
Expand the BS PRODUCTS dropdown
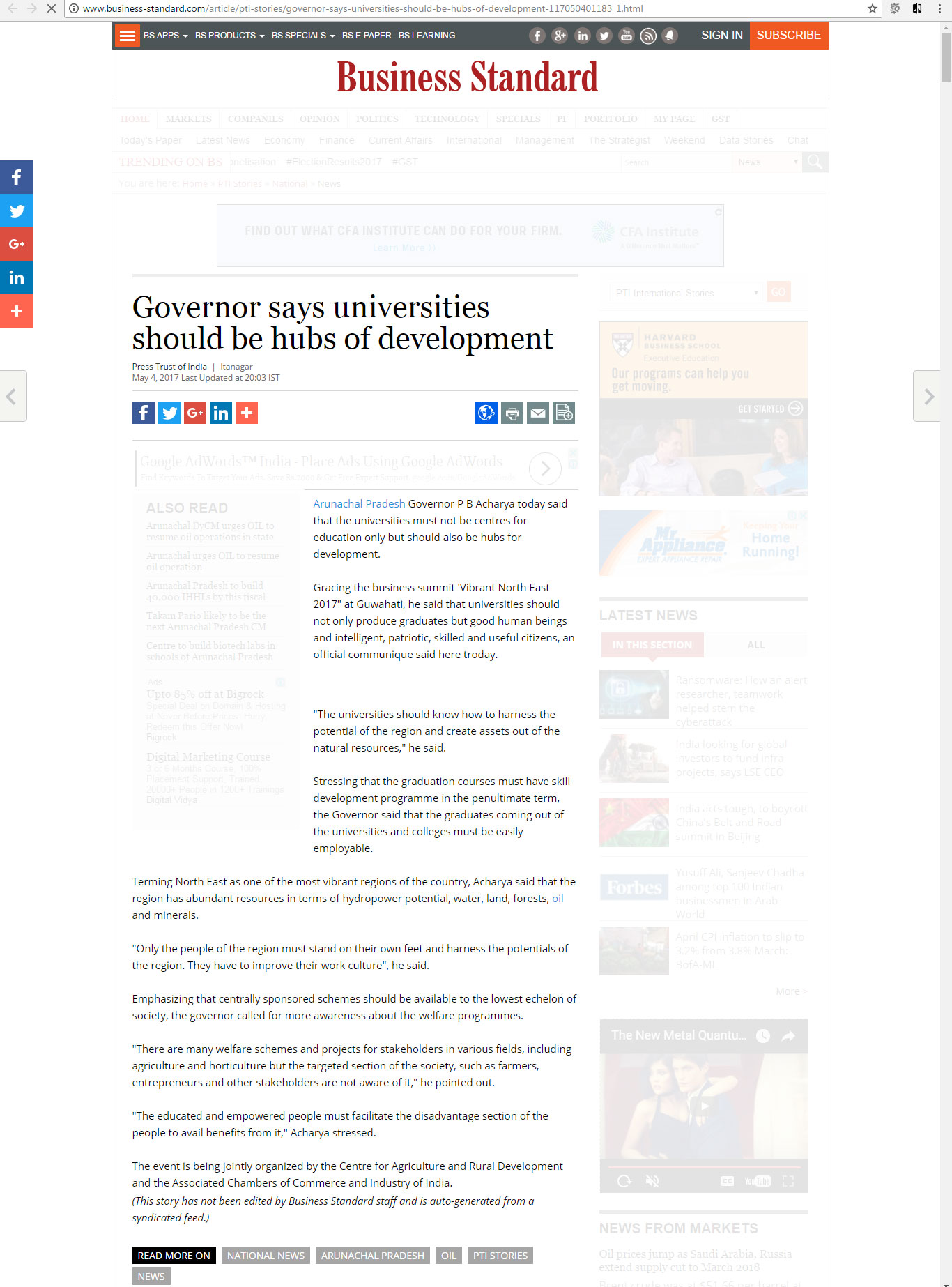tap(229, 36)
